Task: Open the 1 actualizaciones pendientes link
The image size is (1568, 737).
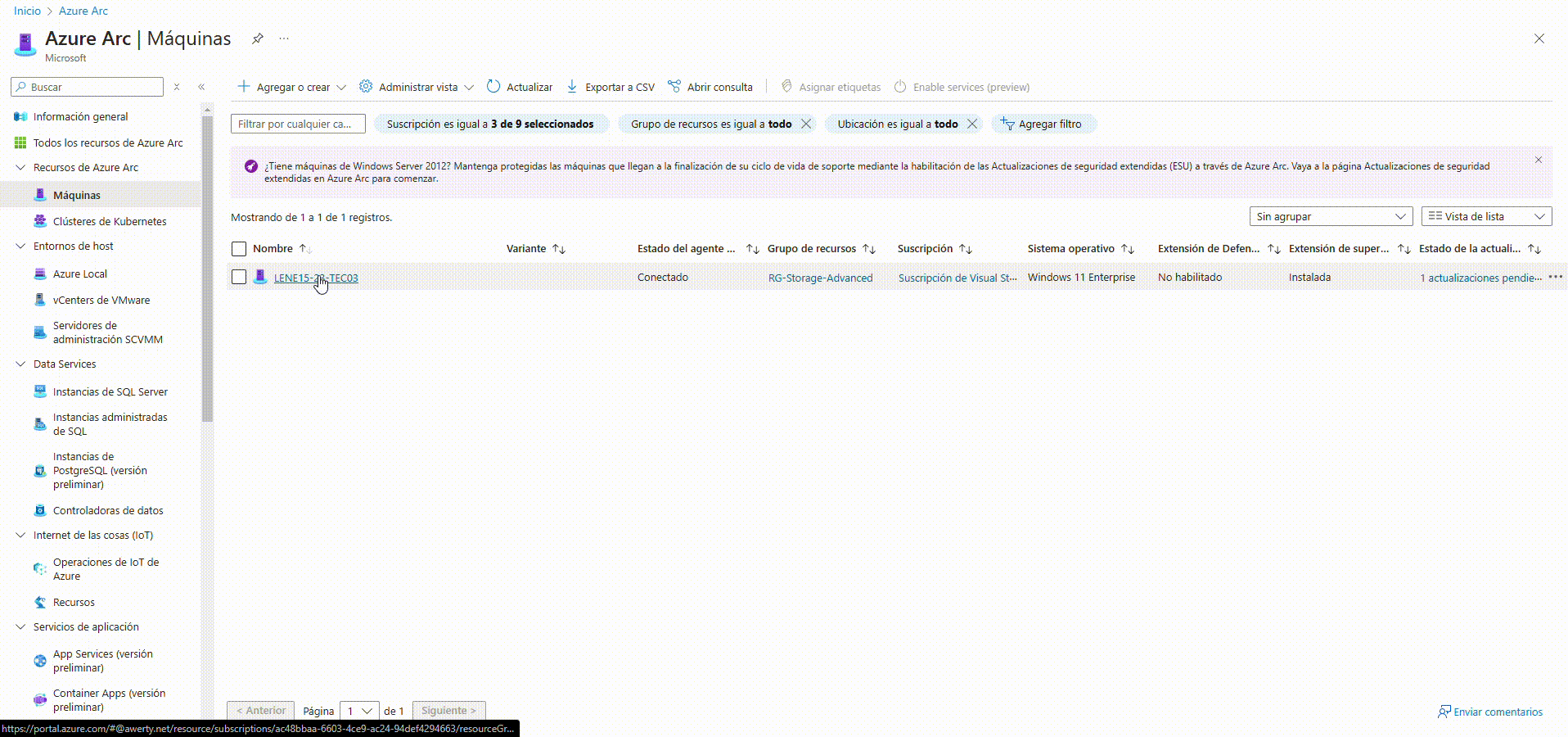Action: [x=1480, y=278]
